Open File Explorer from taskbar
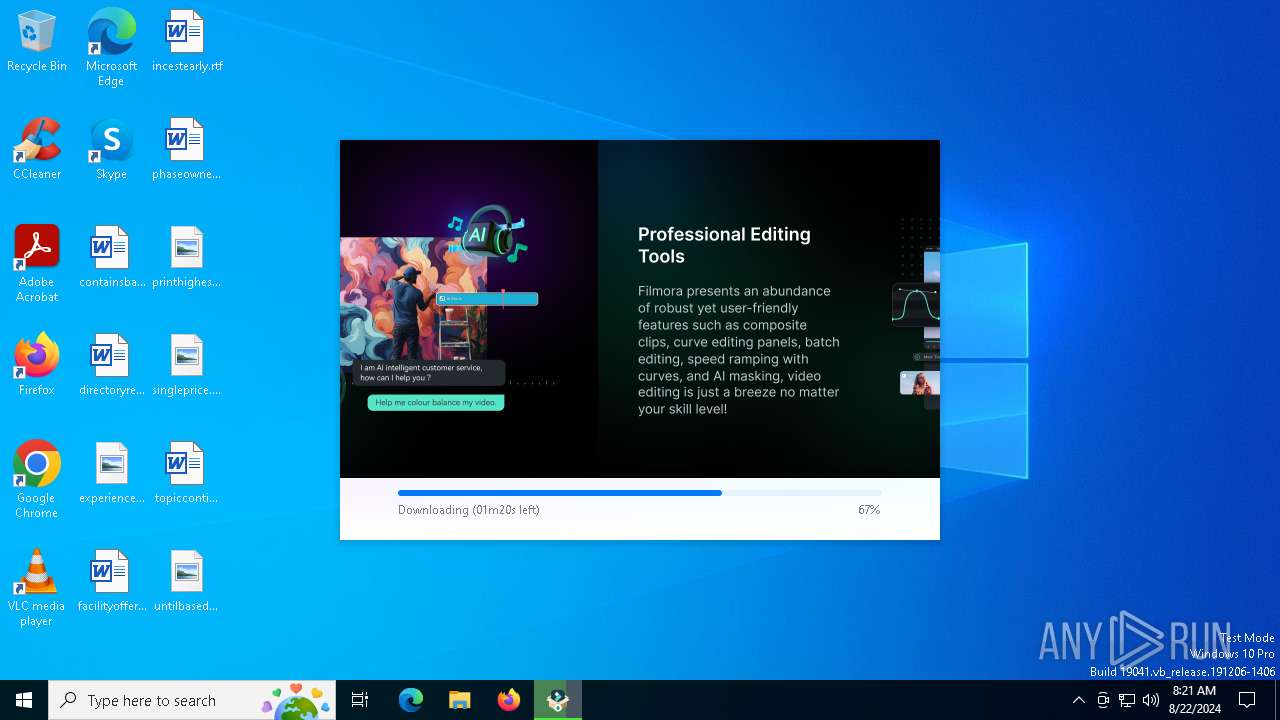 click(460, 700)
